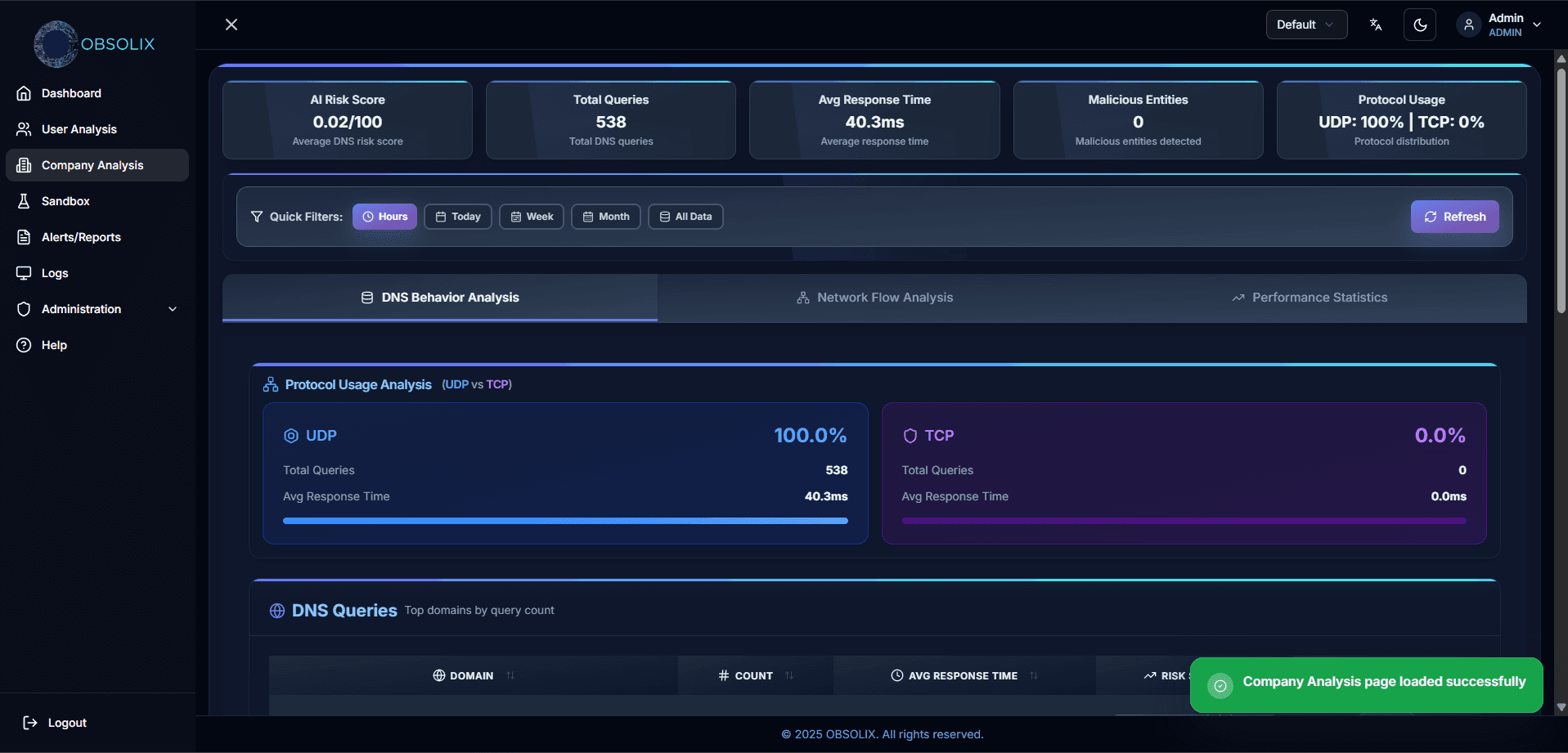The image size is (1568, 753).
Task: Dismiss the 'Company Analysis page loaded successfully' toast
Action: tap(1367, 685)
